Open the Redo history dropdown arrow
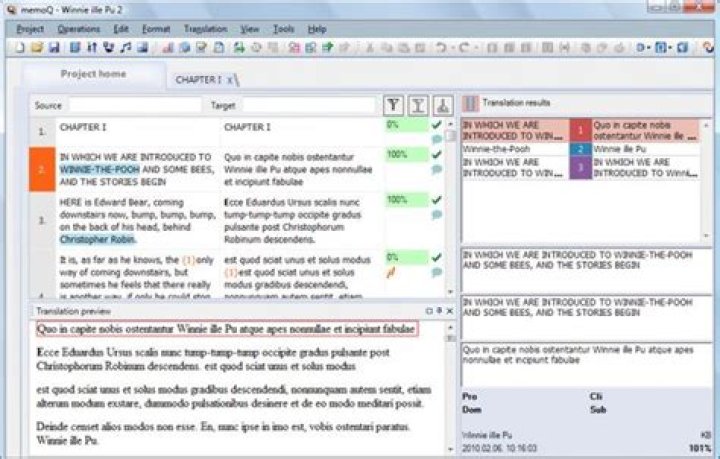The width and height of the screenshot is (720, 459). (476, 48)
